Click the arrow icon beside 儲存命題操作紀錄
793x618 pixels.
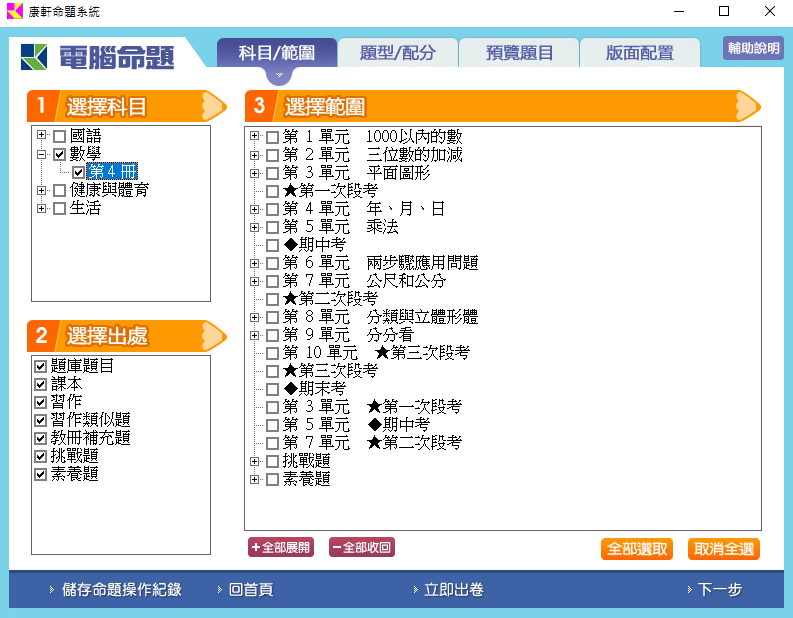point(51,590)
